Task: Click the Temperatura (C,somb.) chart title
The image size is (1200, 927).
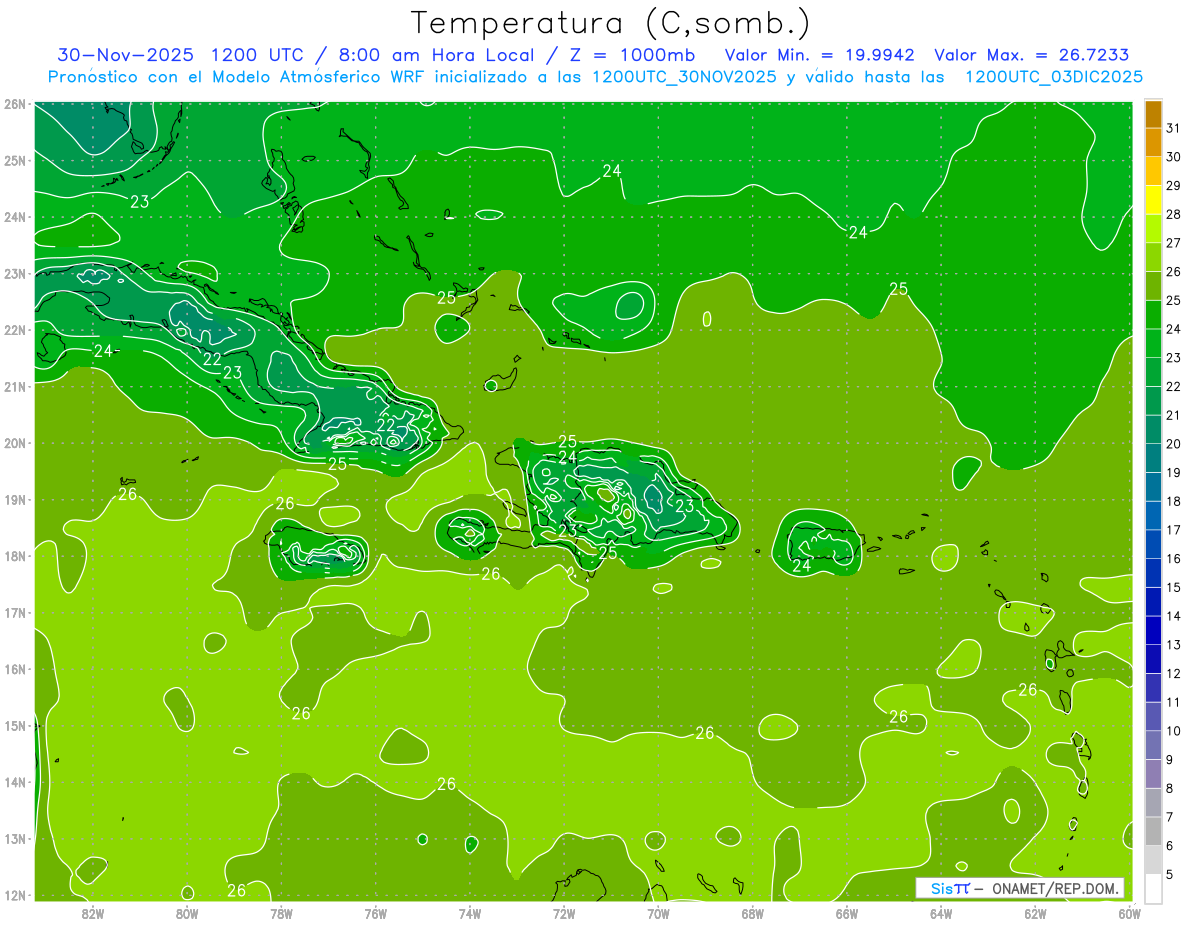Action: point(611,23)
